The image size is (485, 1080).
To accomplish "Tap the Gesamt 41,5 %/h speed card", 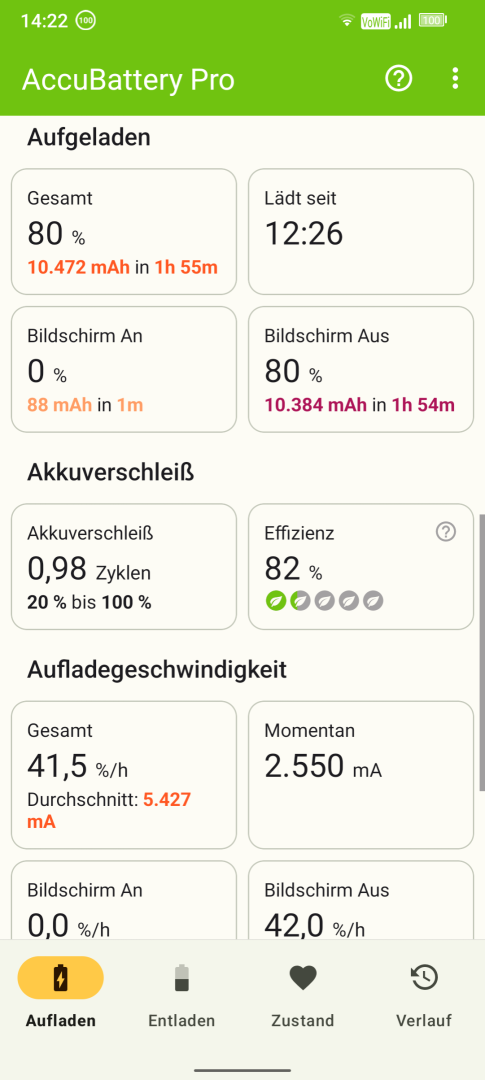I will [124, 775].
